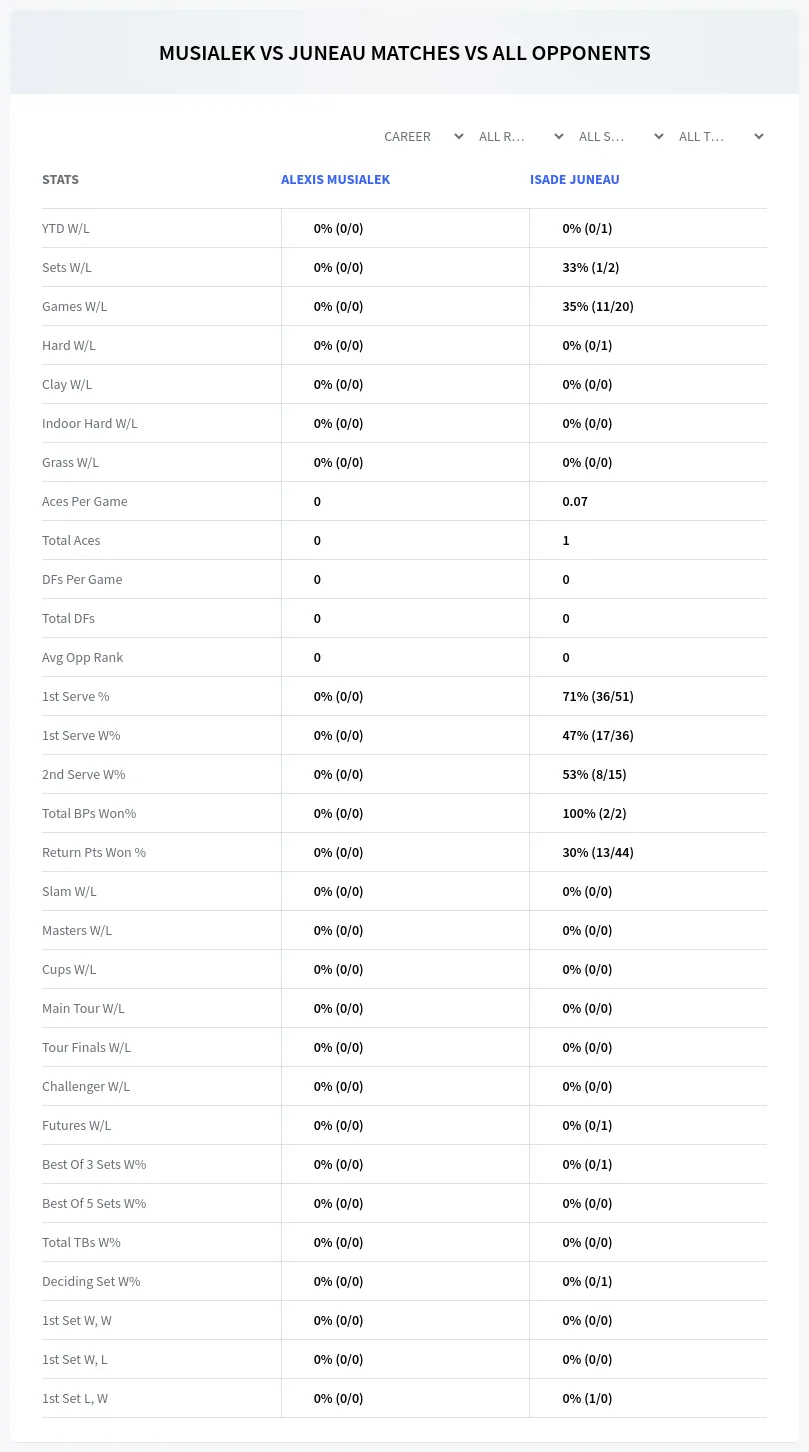Select the STATS column header
The image size is (809, 1452).
(60, 180)
